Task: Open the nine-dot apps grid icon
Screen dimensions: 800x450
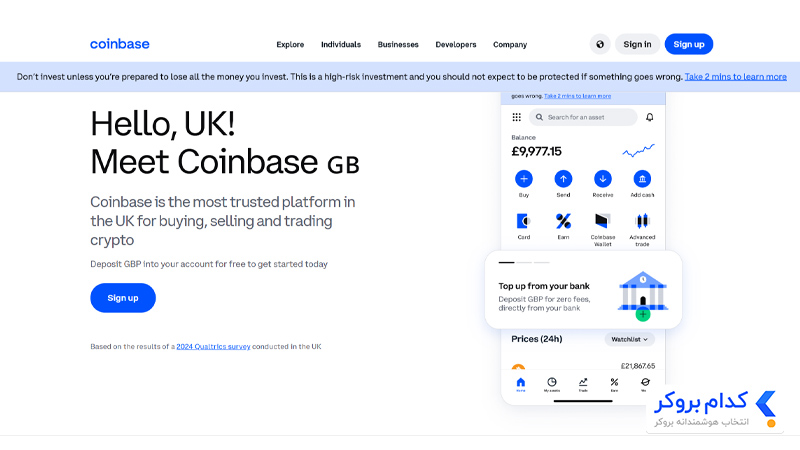Action: pyautogui.click(x=516, y=117)
